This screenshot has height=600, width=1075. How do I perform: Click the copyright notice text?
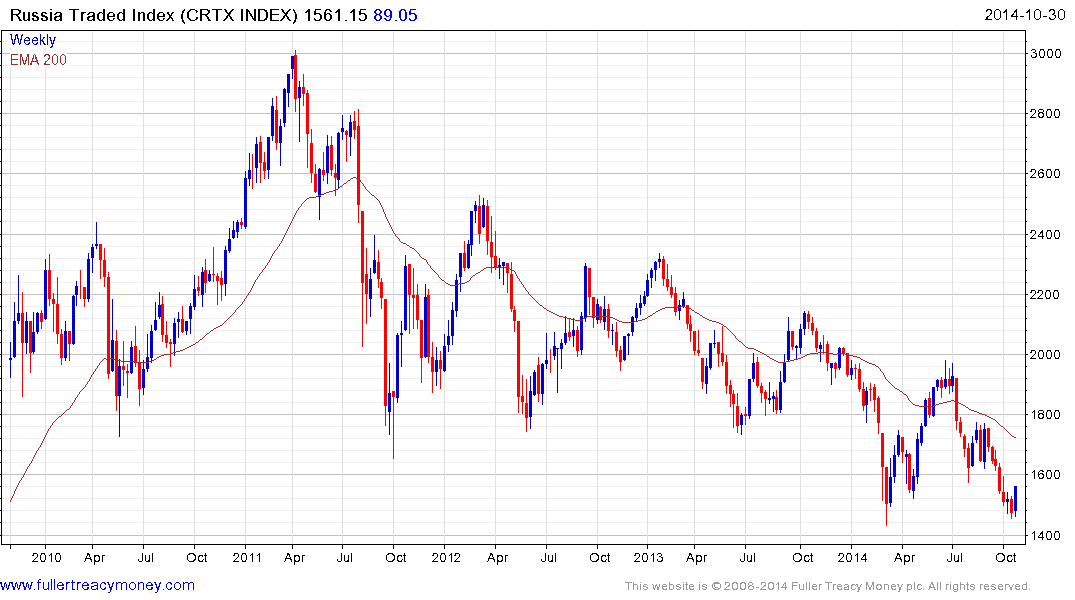(828, 586)
